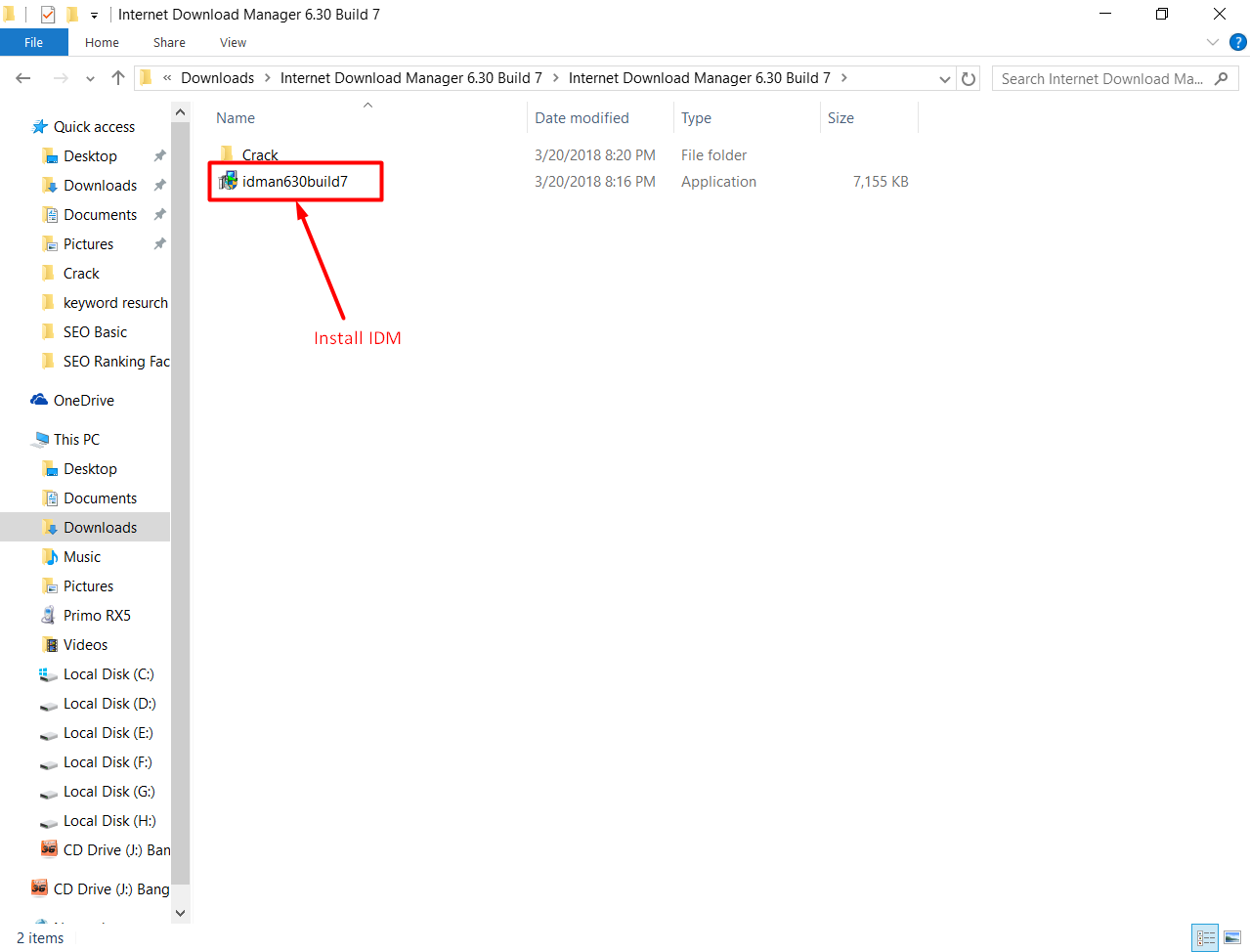
Task: Expand chevron after Downloads in address bar
Action: click(x=268, y=78)
